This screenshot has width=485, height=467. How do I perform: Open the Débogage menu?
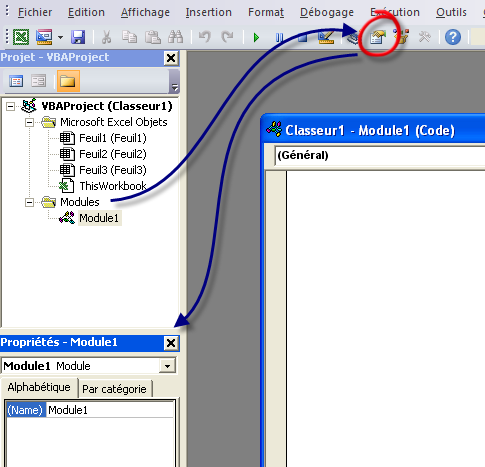tap(327, 12)
